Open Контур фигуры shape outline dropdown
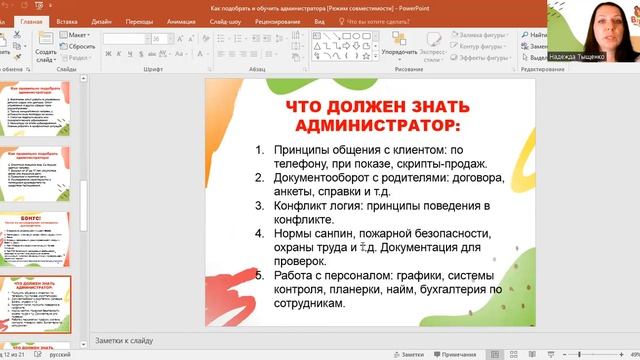640x360 pixels. [x=479, y=46]
